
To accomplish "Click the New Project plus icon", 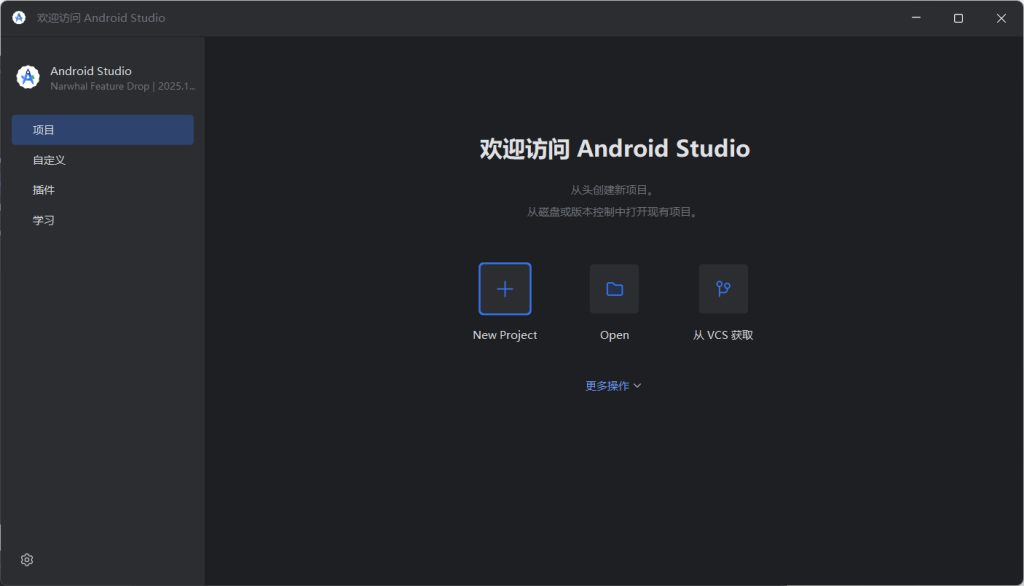I will click(505, 289).
